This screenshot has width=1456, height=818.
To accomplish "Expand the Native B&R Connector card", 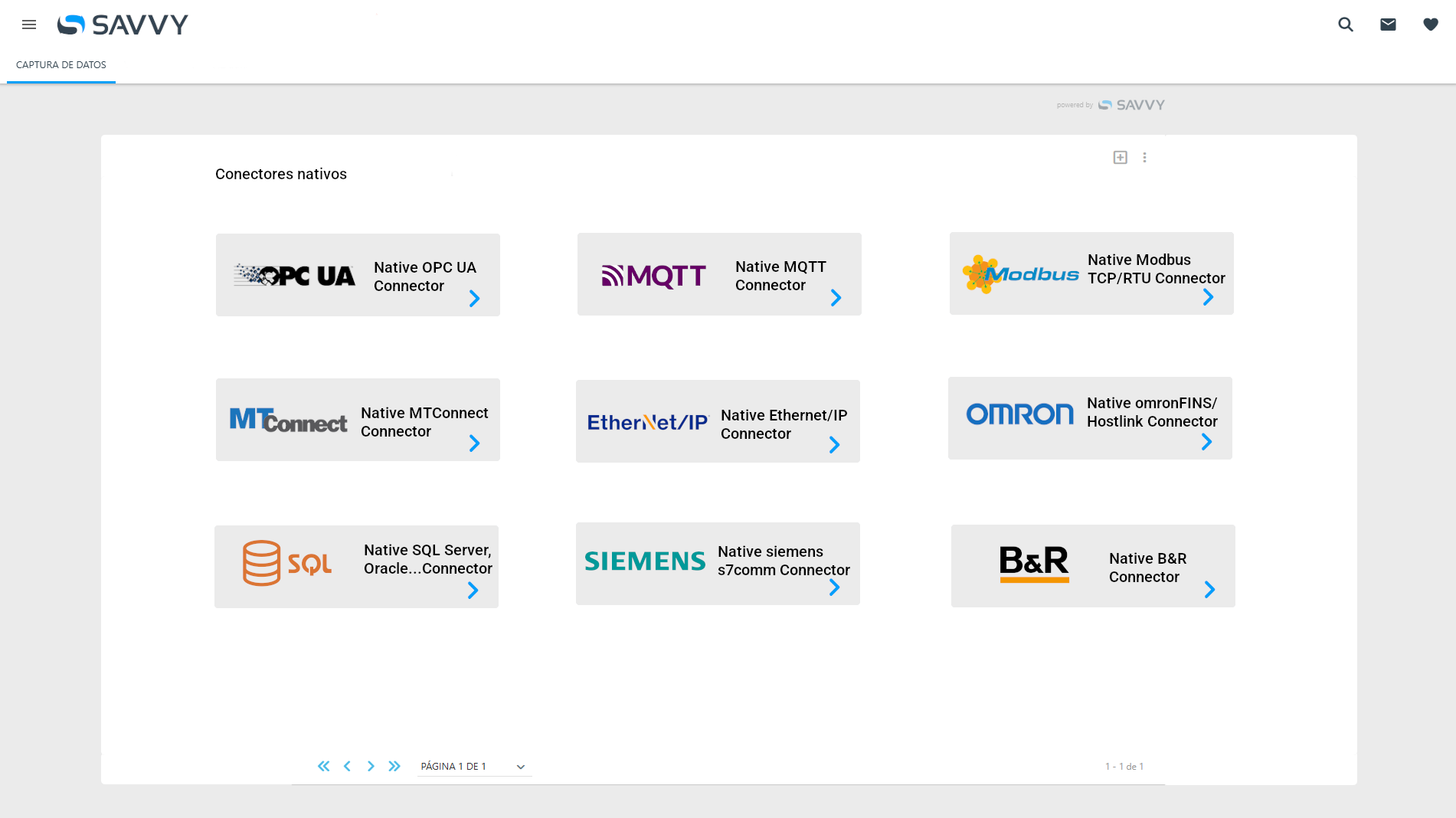I will tap(1210, 590).
